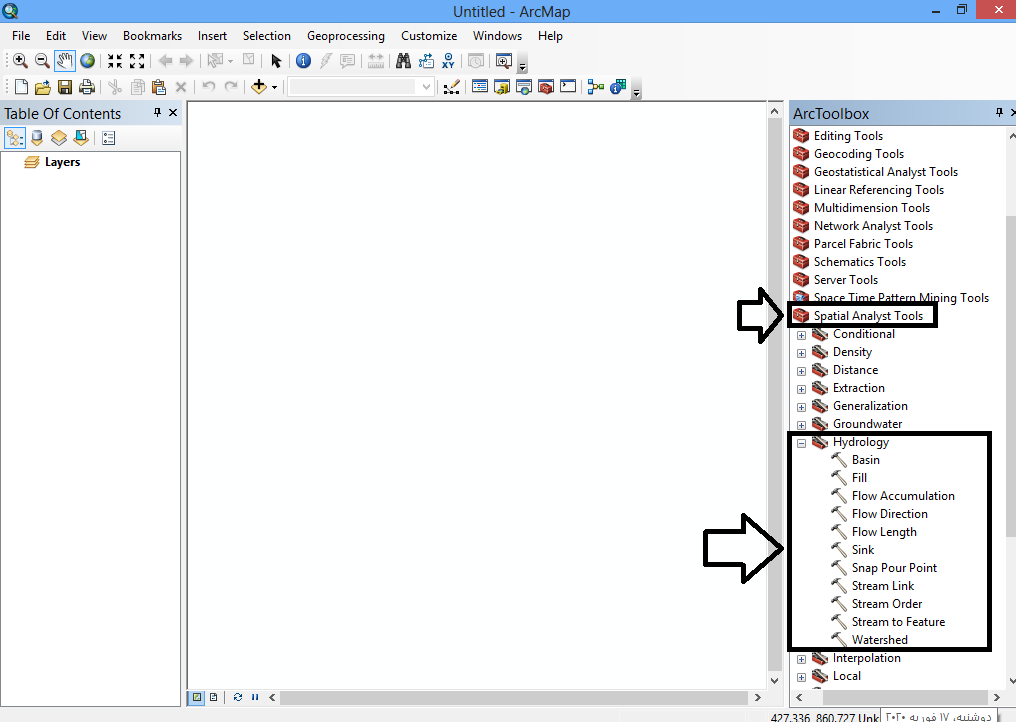Click Fixed Zoom In icon
The height and width of the screenshot is (722, 1016).
(x=115, y=61)
